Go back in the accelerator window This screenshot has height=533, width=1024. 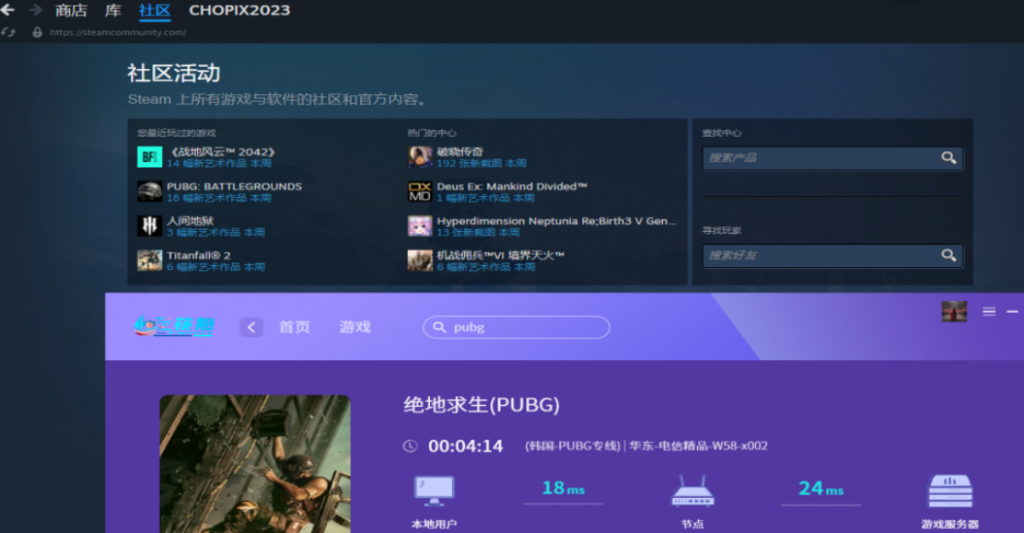click(251, 327)
